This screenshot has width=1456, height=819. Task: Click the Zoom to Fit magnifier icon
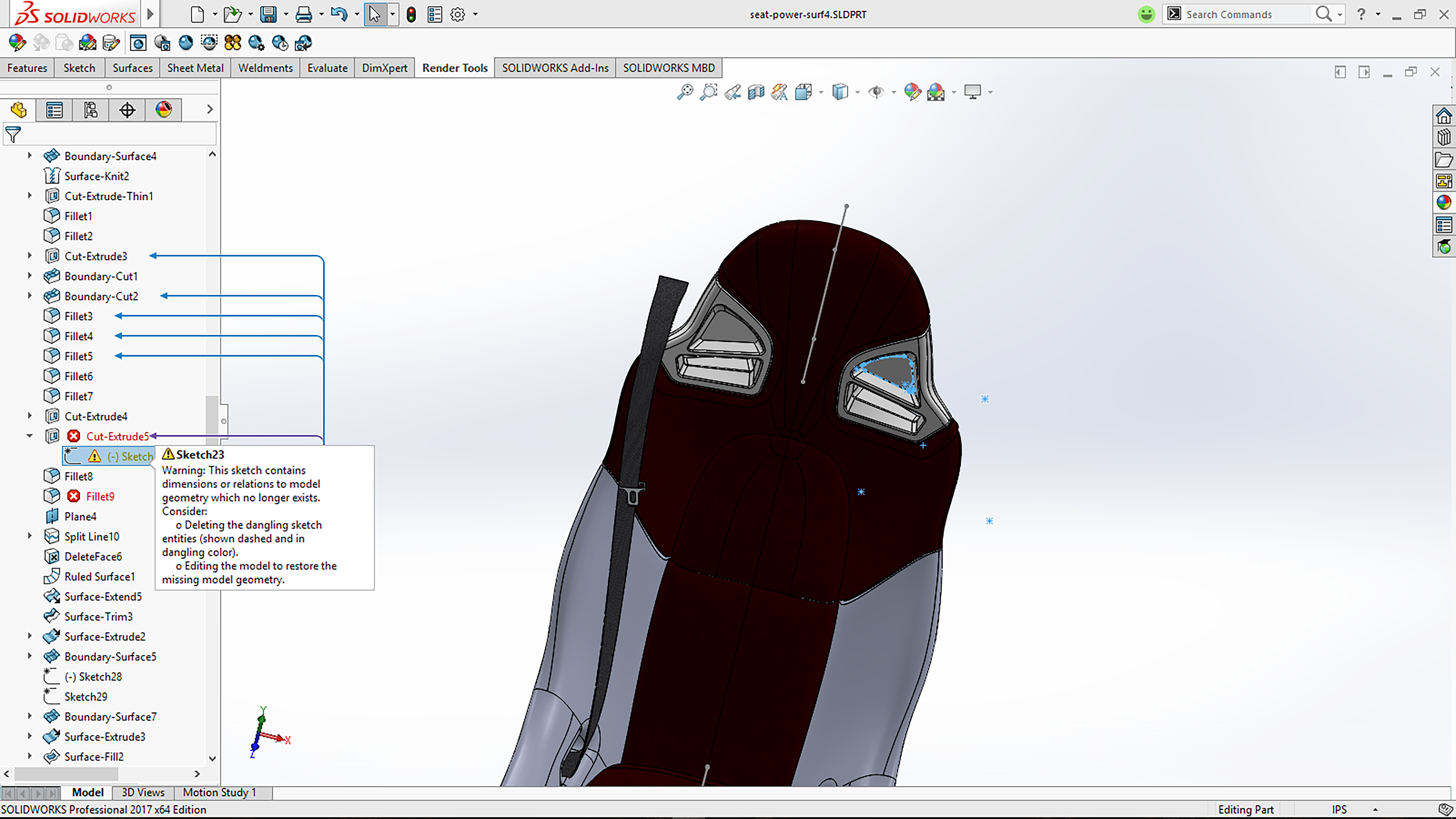[x=685, y=92]
